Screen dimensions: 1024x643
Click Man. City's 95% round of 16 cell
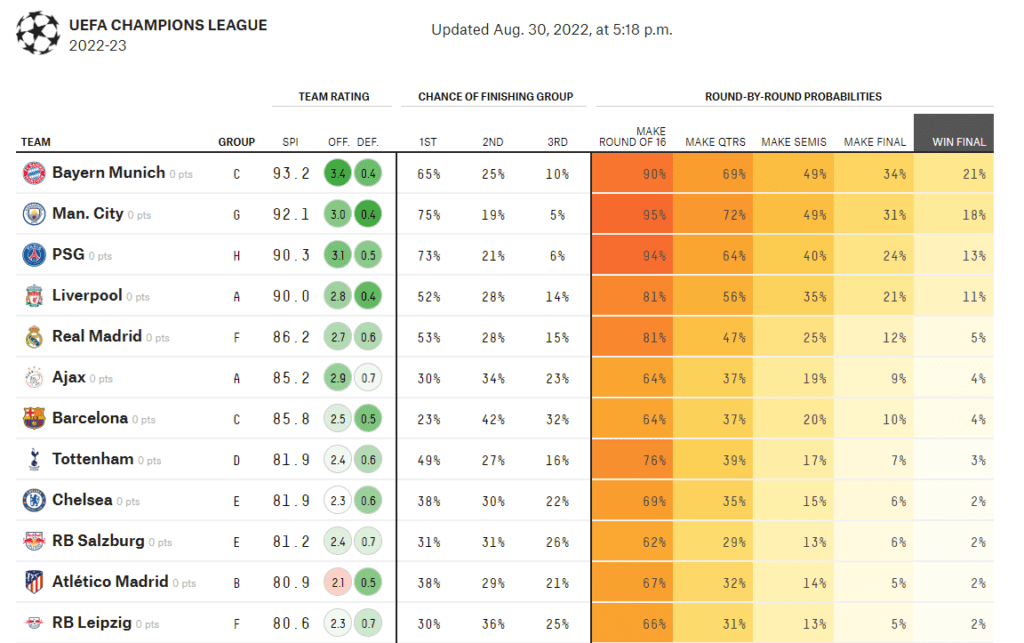pyautogui.click(x=632, y=214)
